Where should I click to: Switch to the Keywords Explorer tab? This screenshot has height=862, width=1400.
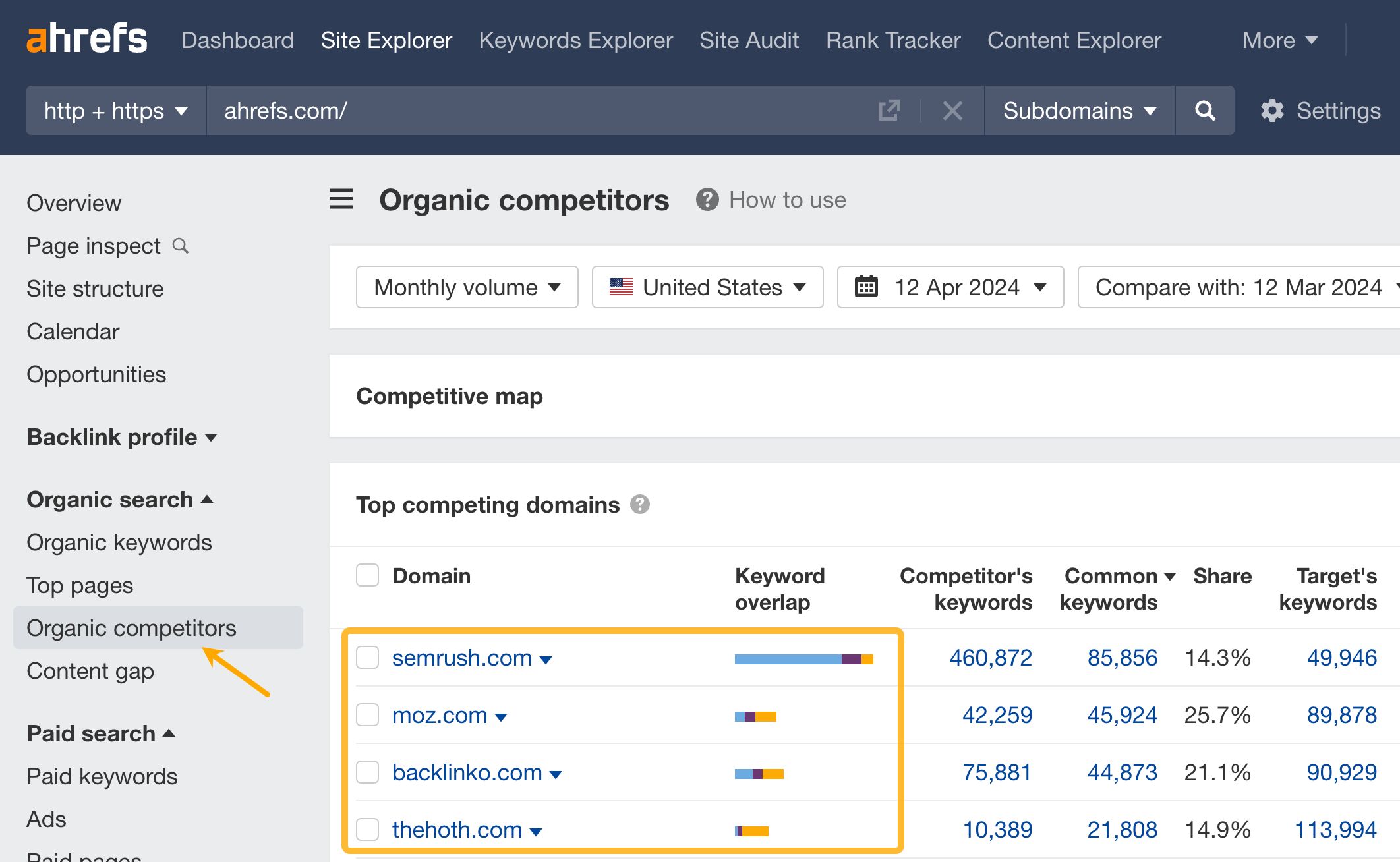pyautogui.click(x=575, y=40)
